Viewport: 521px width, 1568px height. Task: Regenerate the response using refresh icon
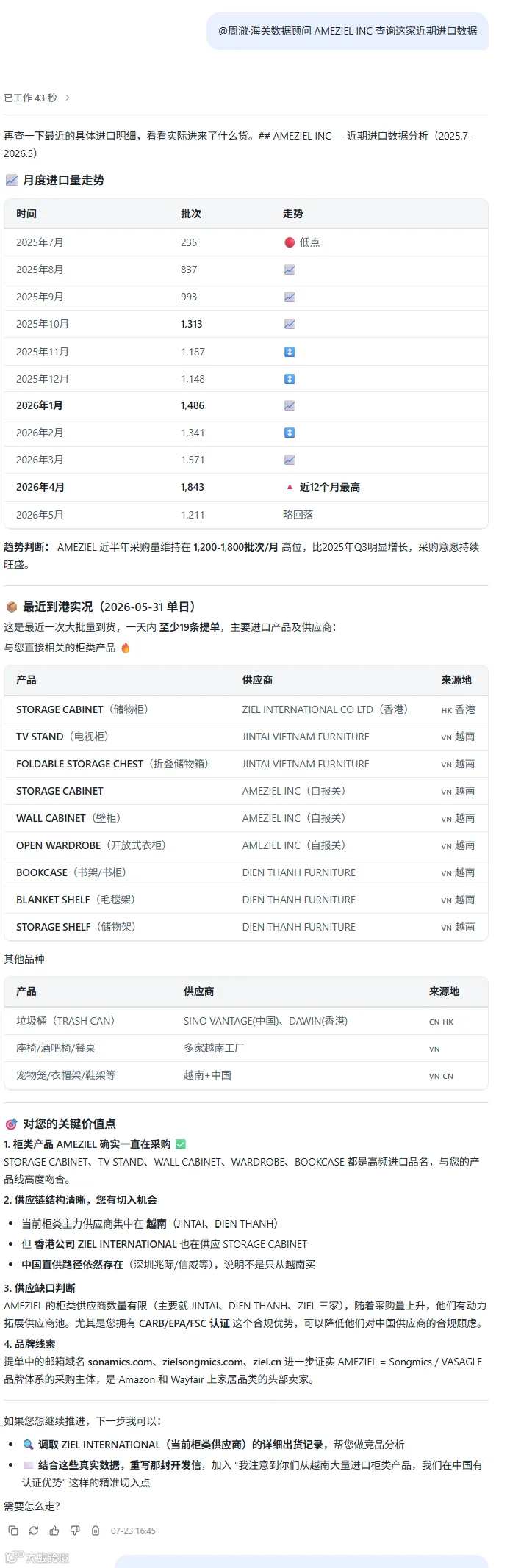(34, 1531)
